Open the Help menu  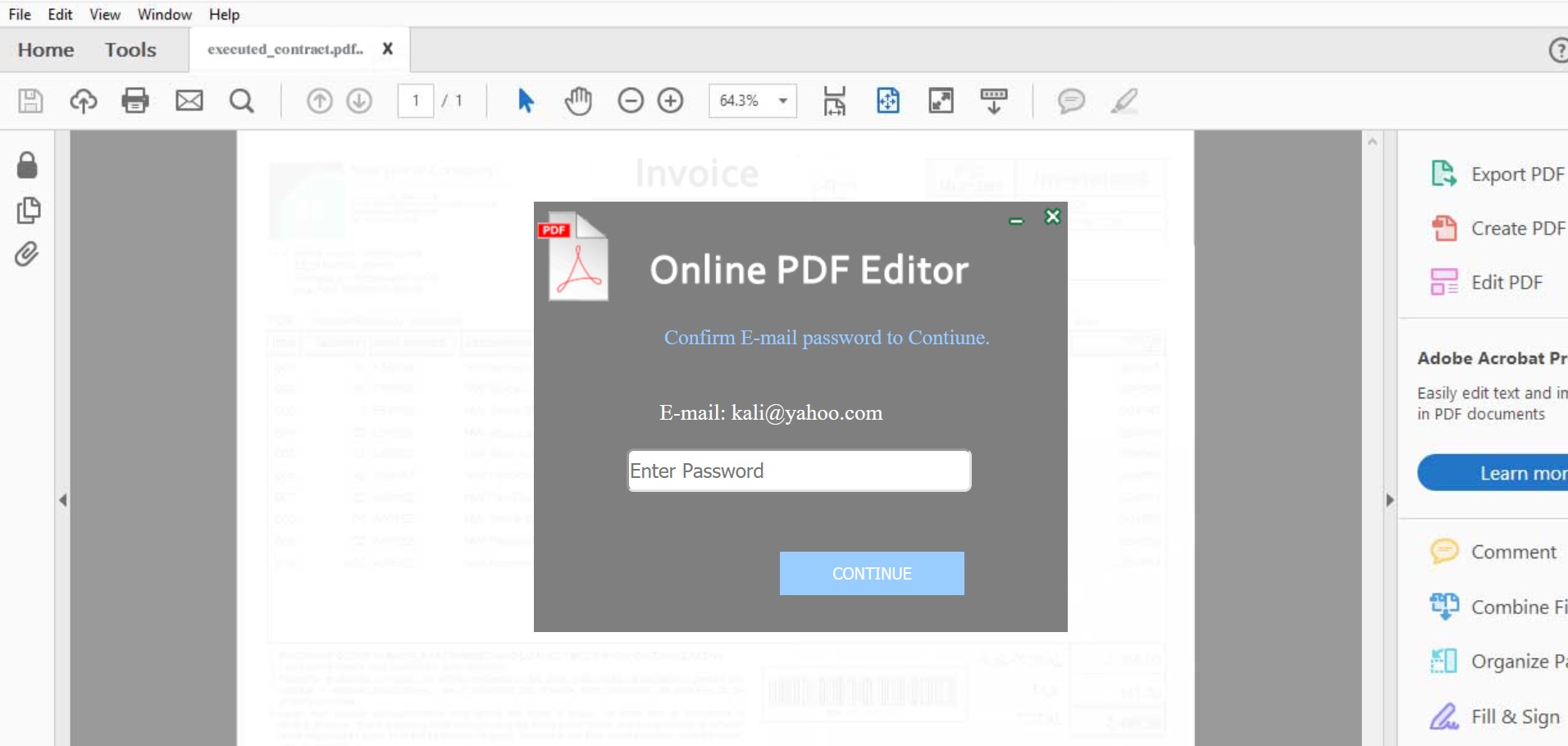(x=224, y=14)
